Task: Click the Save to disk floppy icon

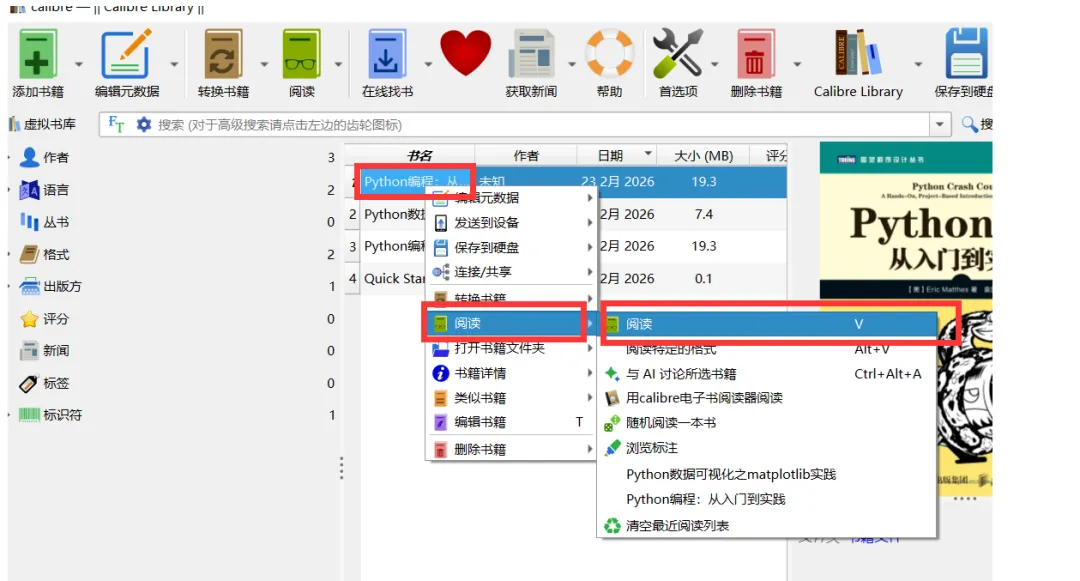Action: pos(966,54)
